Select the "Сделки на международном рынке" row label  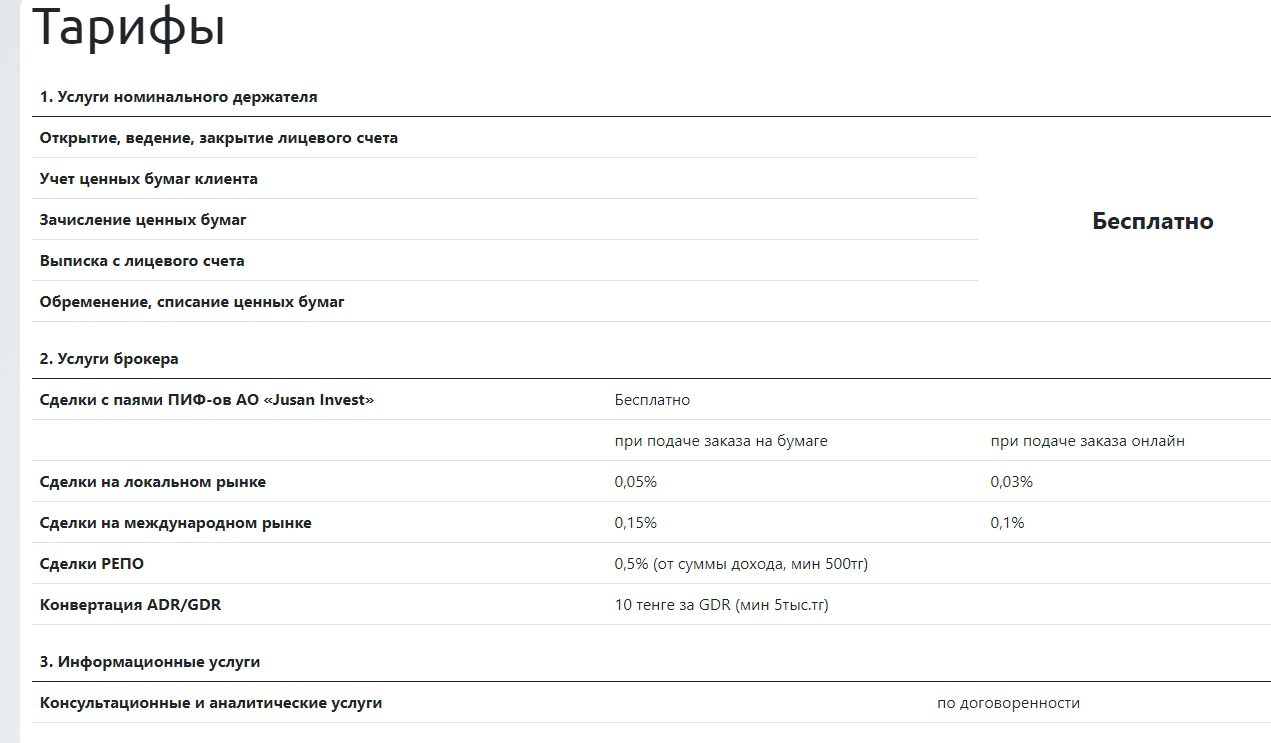[x=175, y=523]
